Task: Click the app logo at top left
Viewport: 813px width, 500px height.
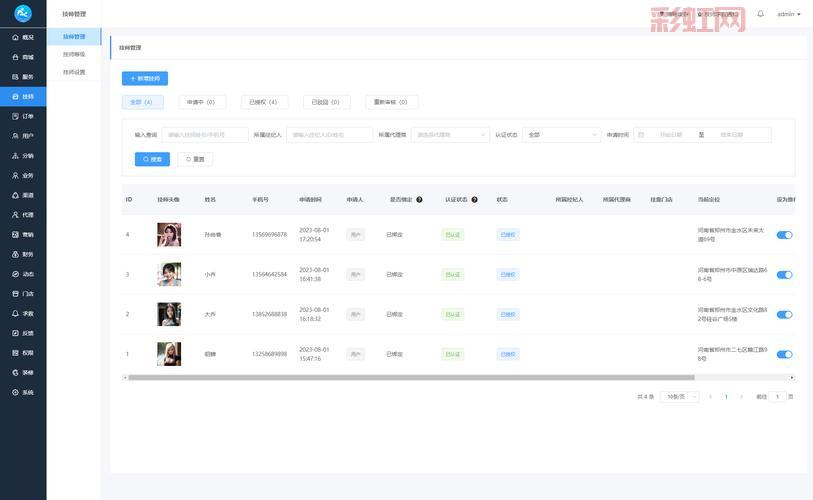Action: click(x=23, y=13)
